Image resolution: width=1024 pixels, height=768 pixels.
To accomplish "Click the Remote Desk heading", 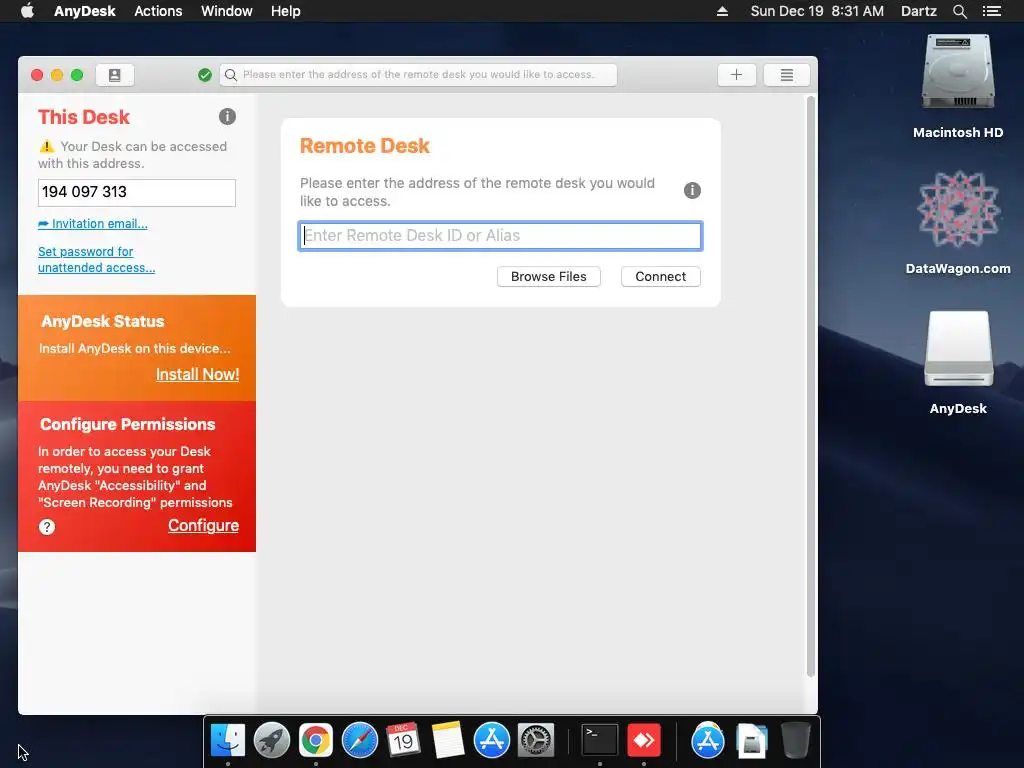I will tap(364, 146).
